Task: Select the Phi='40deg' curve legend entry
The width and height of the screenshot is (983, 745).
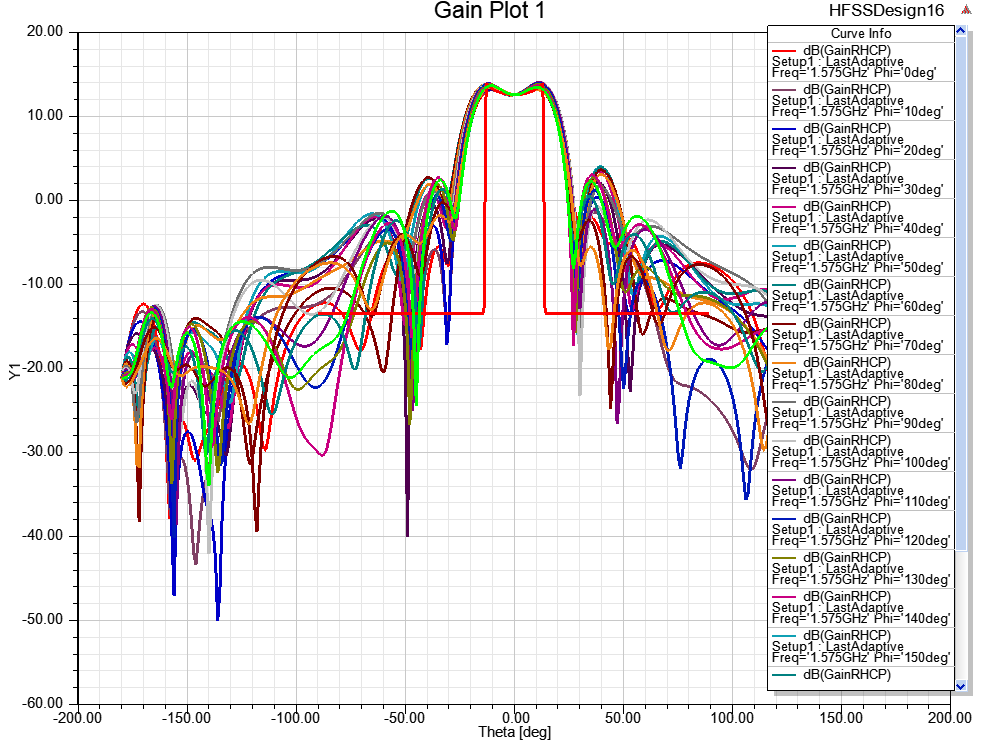Action: point(861,217)
